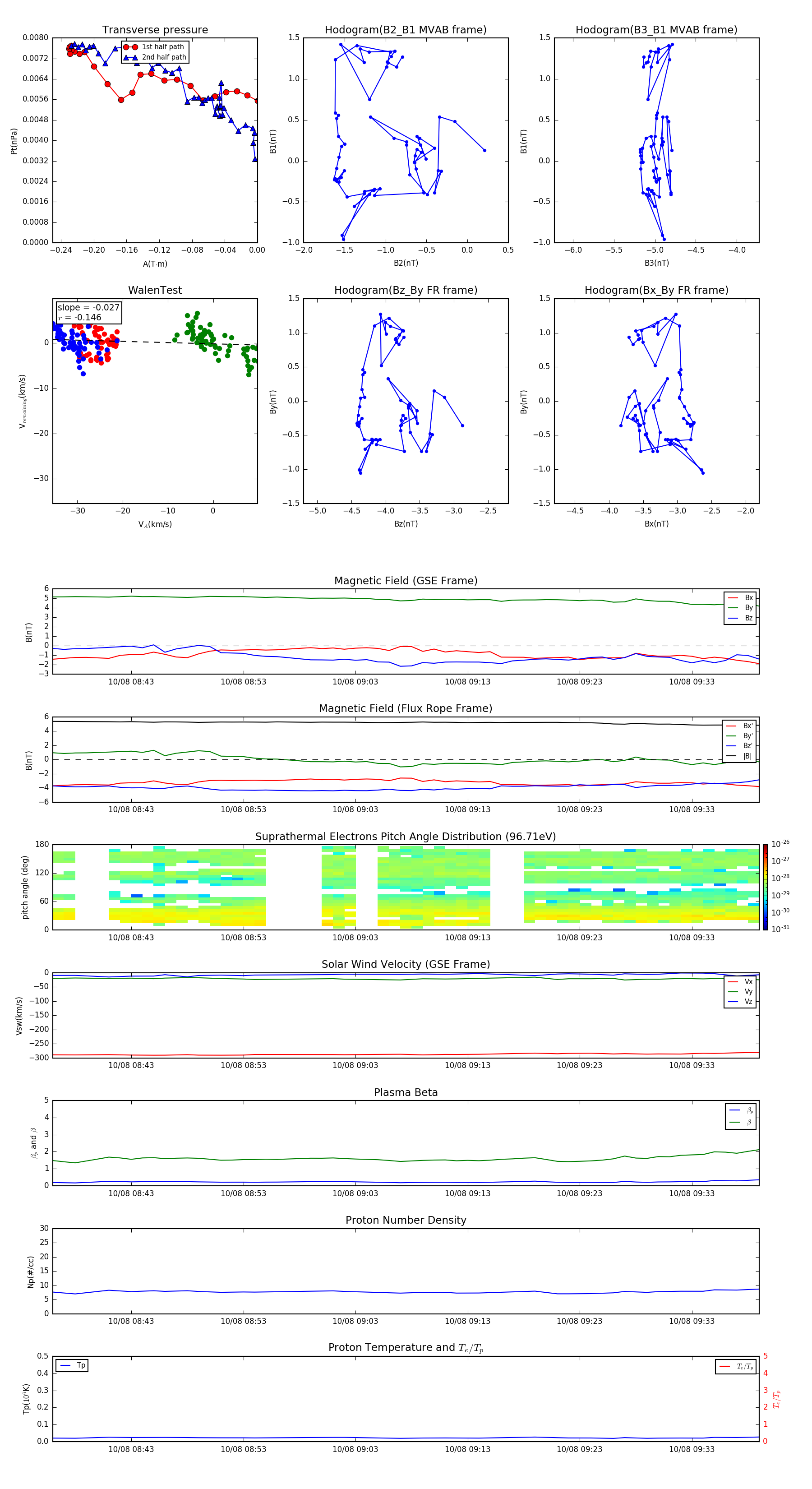This screenshot has width=812, height=1489.
Task: Click '|B|' entry in Flux Rope legend
Action: (x=740, y=756)
